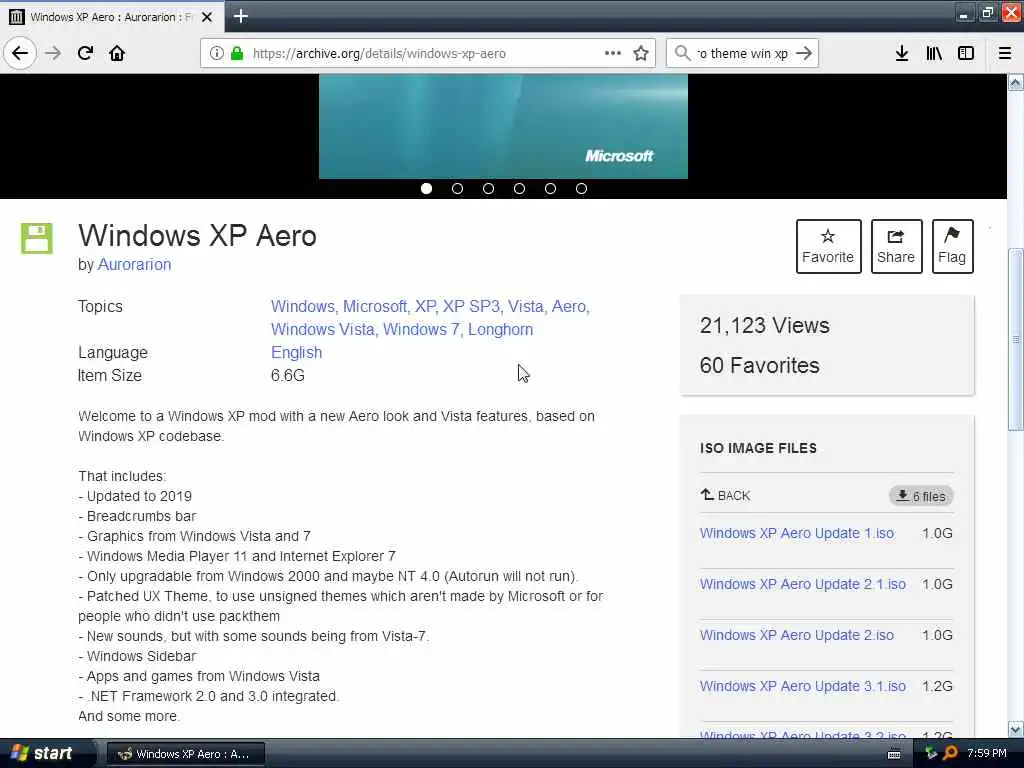
Task: Toggle the sidebar view icon
Action: pyautogui.click(x=966, y=53)
